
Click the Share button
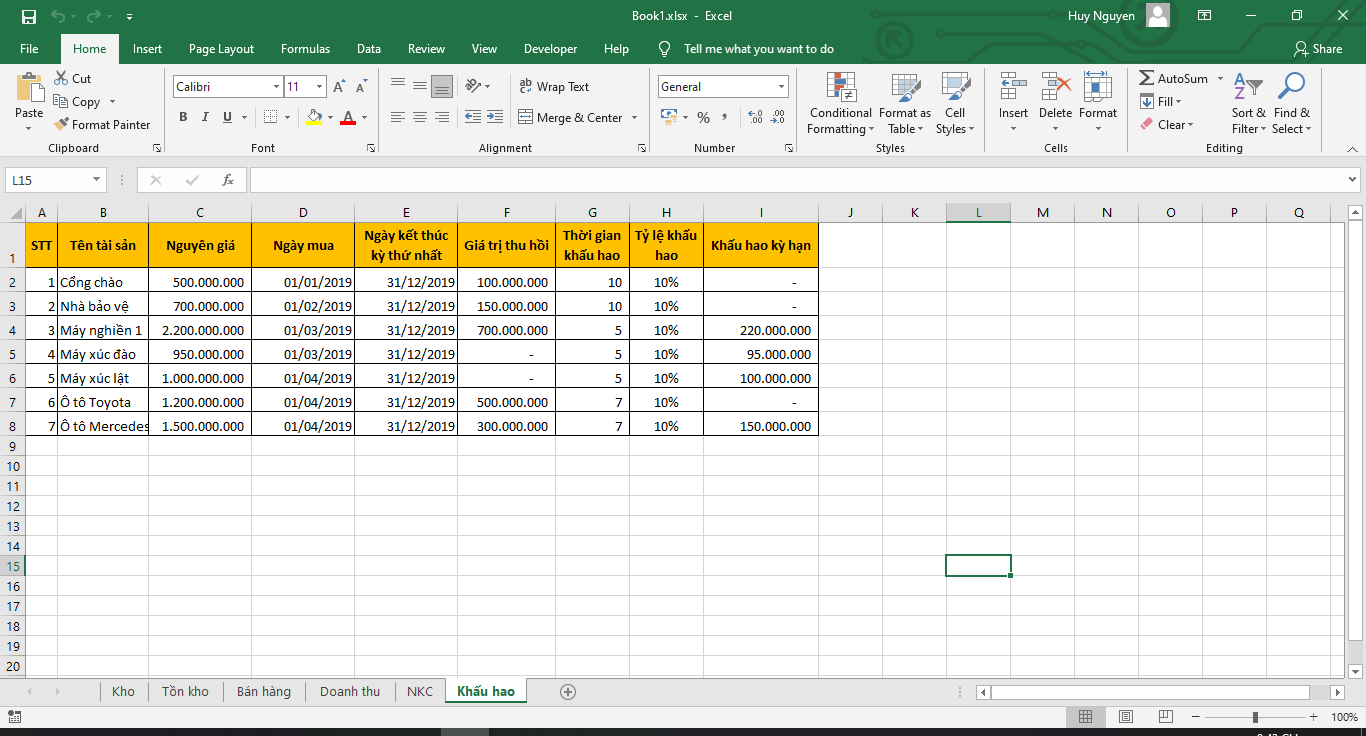(1317, 49)
